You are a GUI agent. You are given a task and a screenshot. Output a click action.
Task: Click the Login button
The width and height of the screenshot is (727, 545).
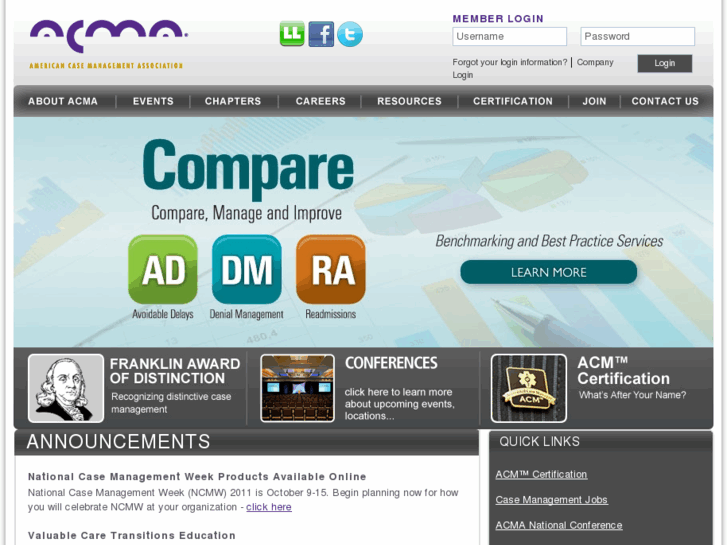(x=665, y=64)
